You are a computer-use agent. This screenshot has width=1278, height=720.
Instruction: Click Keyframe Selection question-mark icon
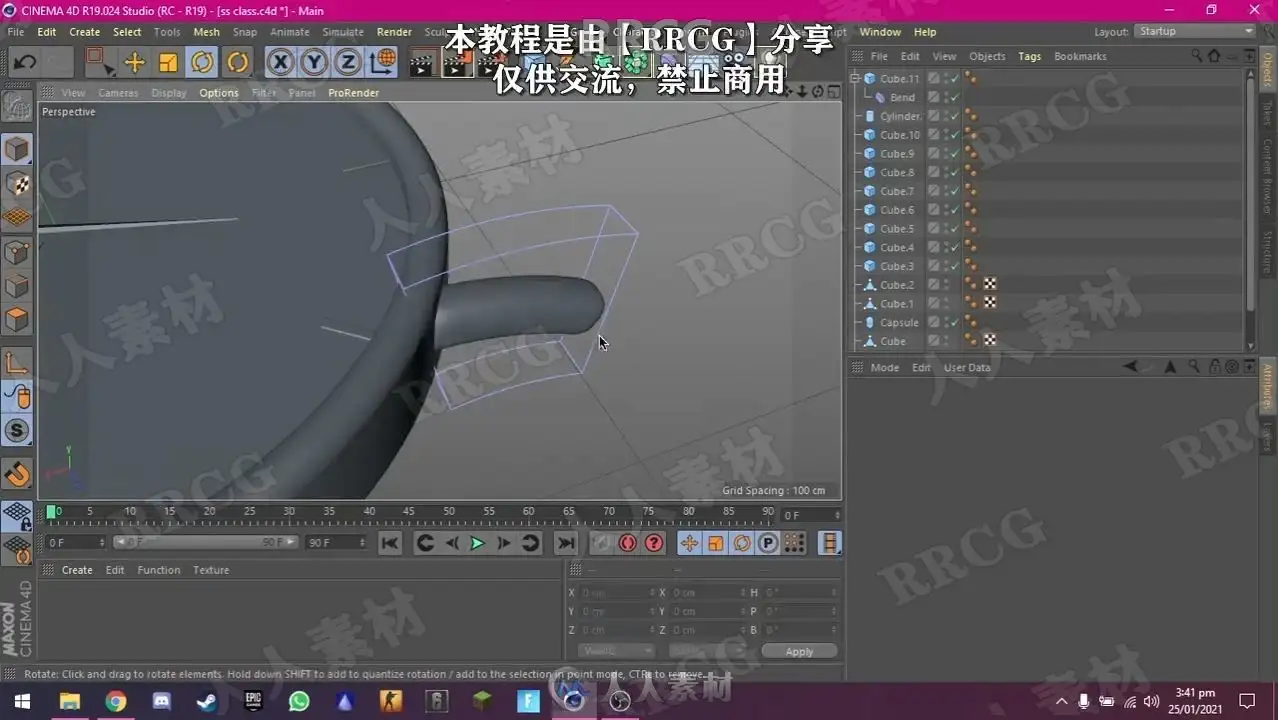click(654, 543)
